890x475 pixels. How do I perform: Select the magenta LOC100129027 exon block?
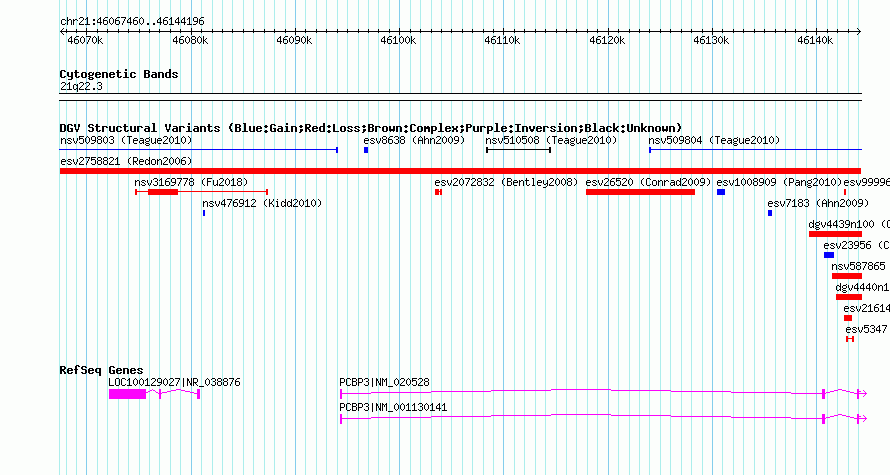click(128, 394)
